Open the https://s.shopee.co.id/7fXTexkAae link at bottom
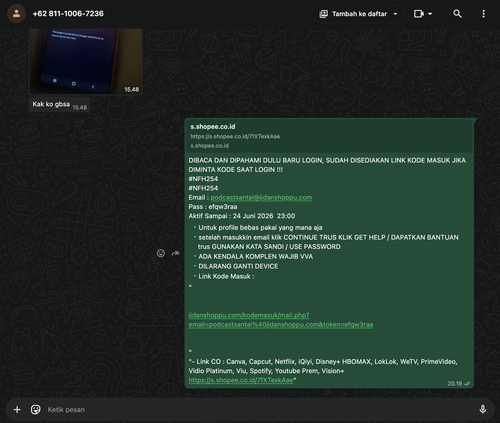Screen dimensions: 500x423 click(241, 380)
